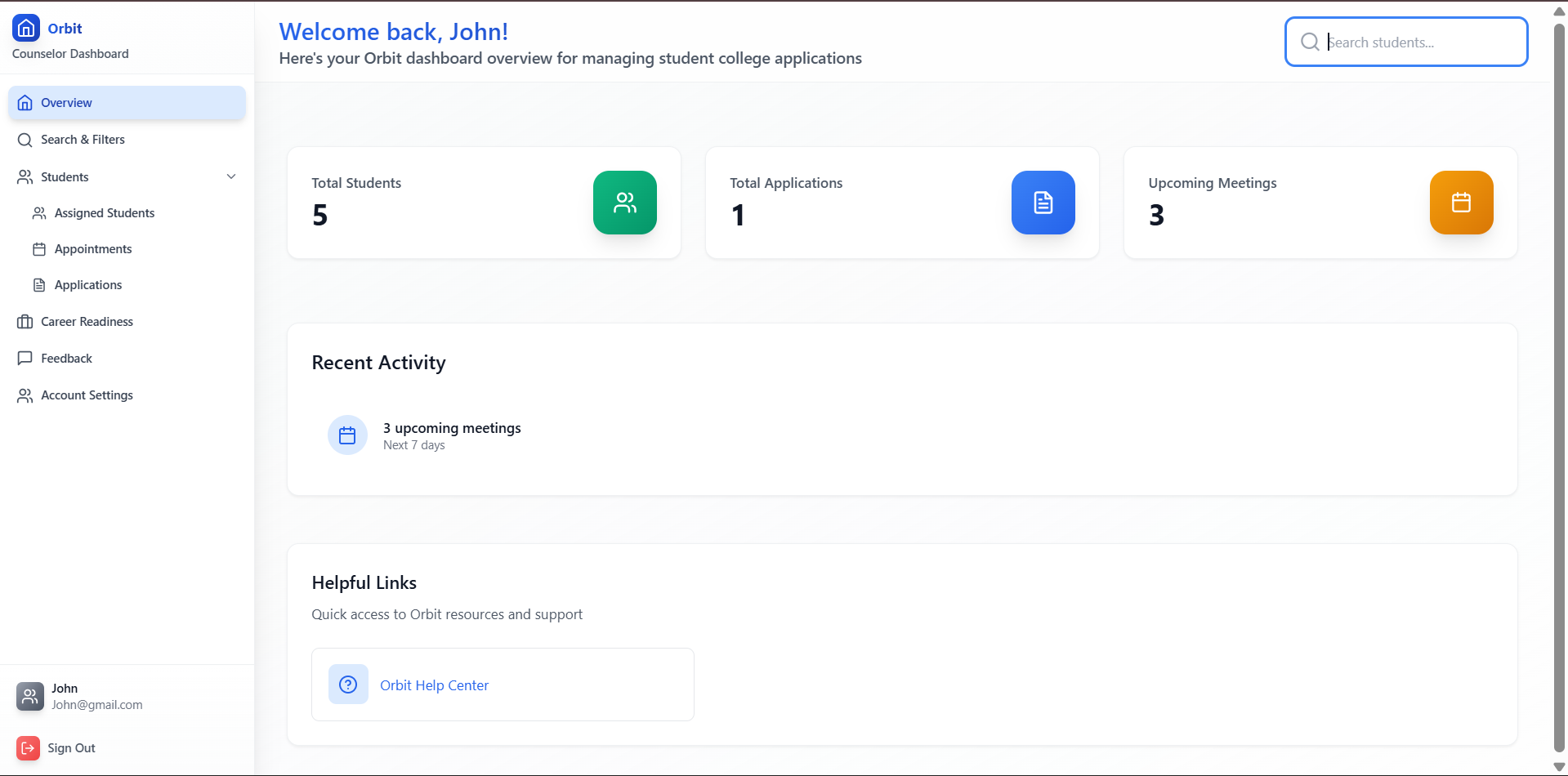Select the Students menu label
Viewport: 1568px width, 776px height.
(x=65, y=177)
